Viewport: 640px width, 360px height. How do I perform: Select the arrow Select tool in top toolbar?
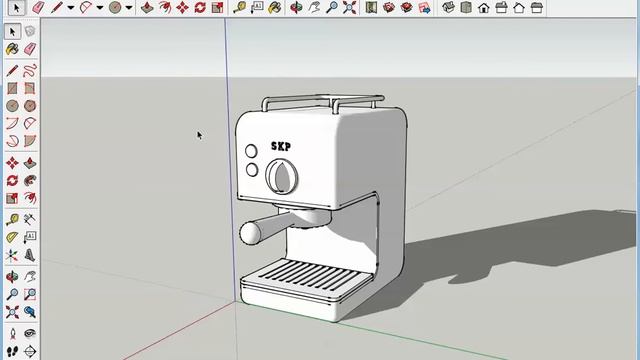16,7
